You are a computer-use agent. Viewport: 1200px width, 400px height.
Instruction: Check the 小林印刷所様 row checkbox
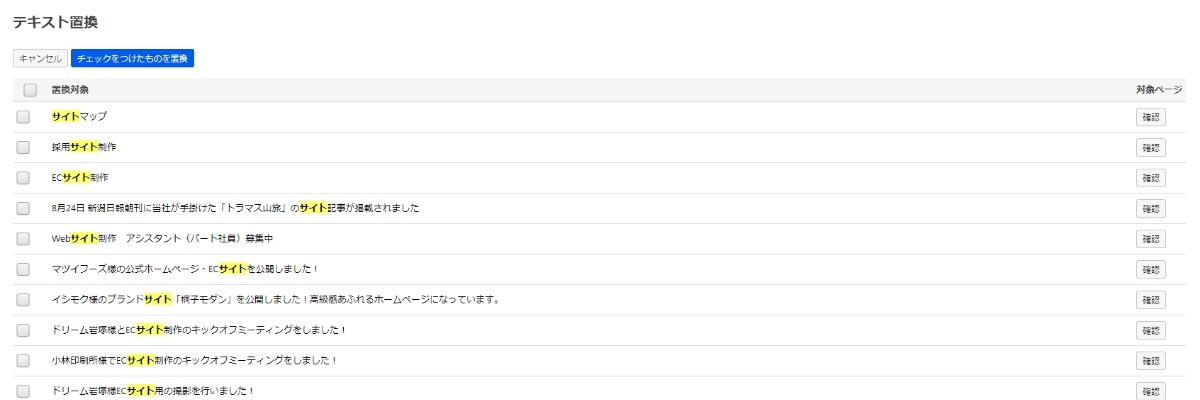(x=23, y=361)
